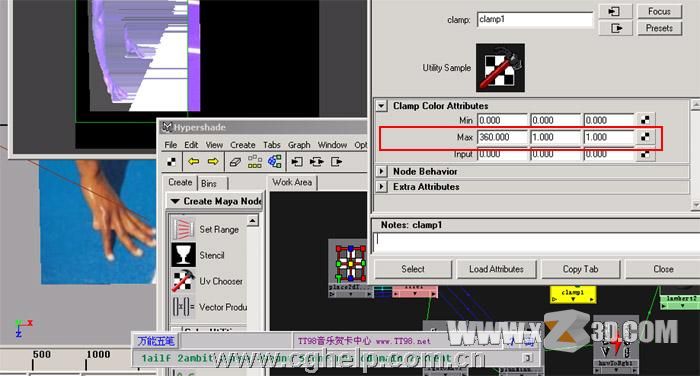This screenshot has width=700, height=376.
Task: Click the Max field showing 360.000
Action: coord(502,137)
